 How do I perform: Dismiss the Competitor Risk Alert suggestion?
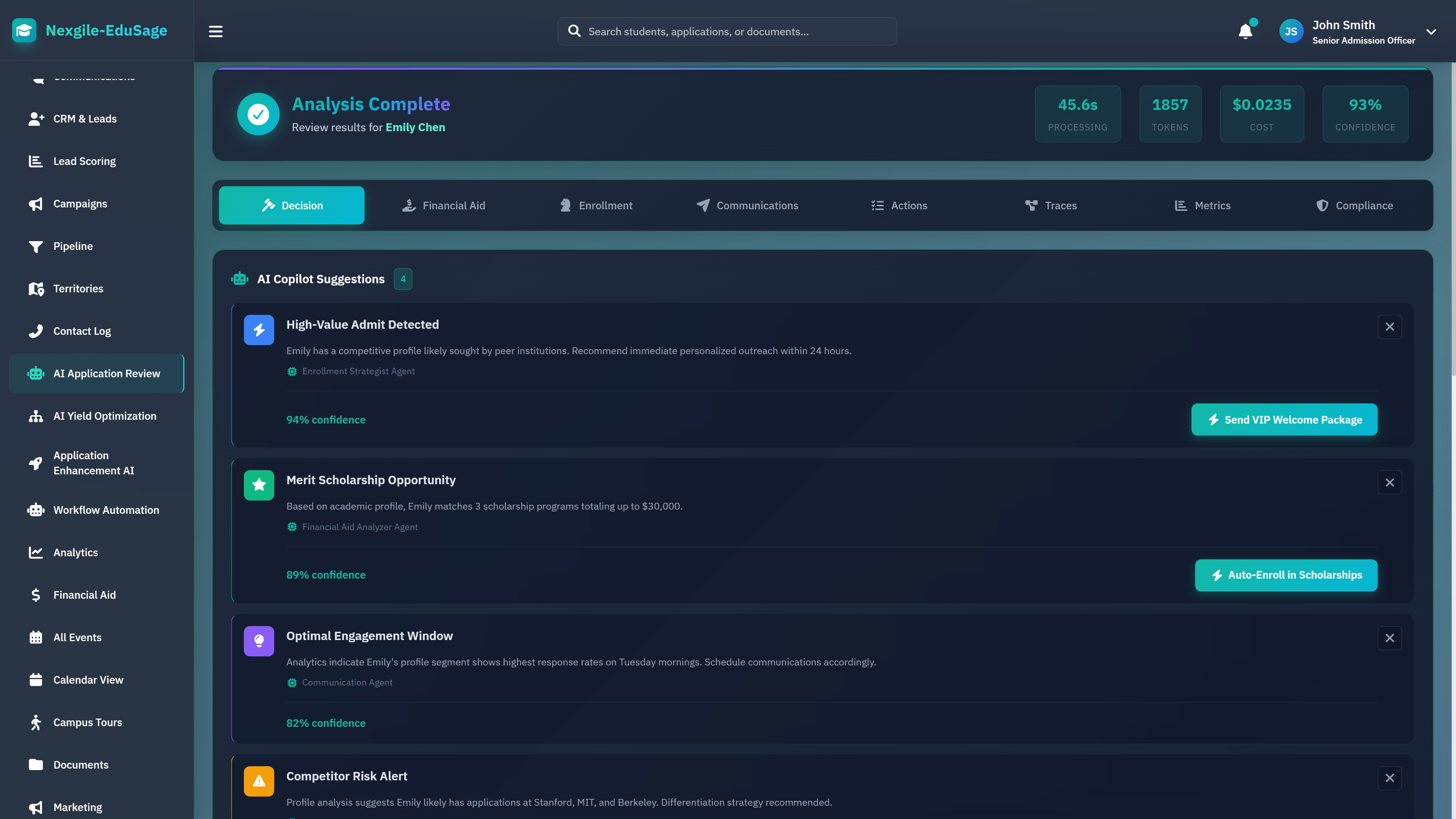(x=1390, y=778)
